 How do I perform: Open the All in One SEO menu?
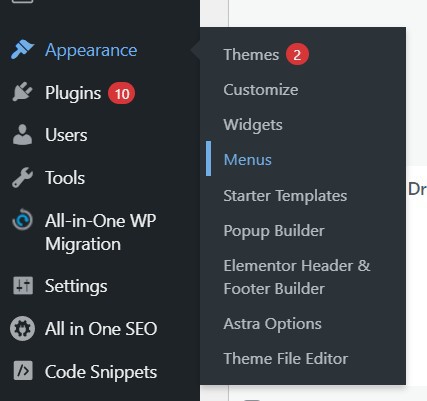click(101, 329)
